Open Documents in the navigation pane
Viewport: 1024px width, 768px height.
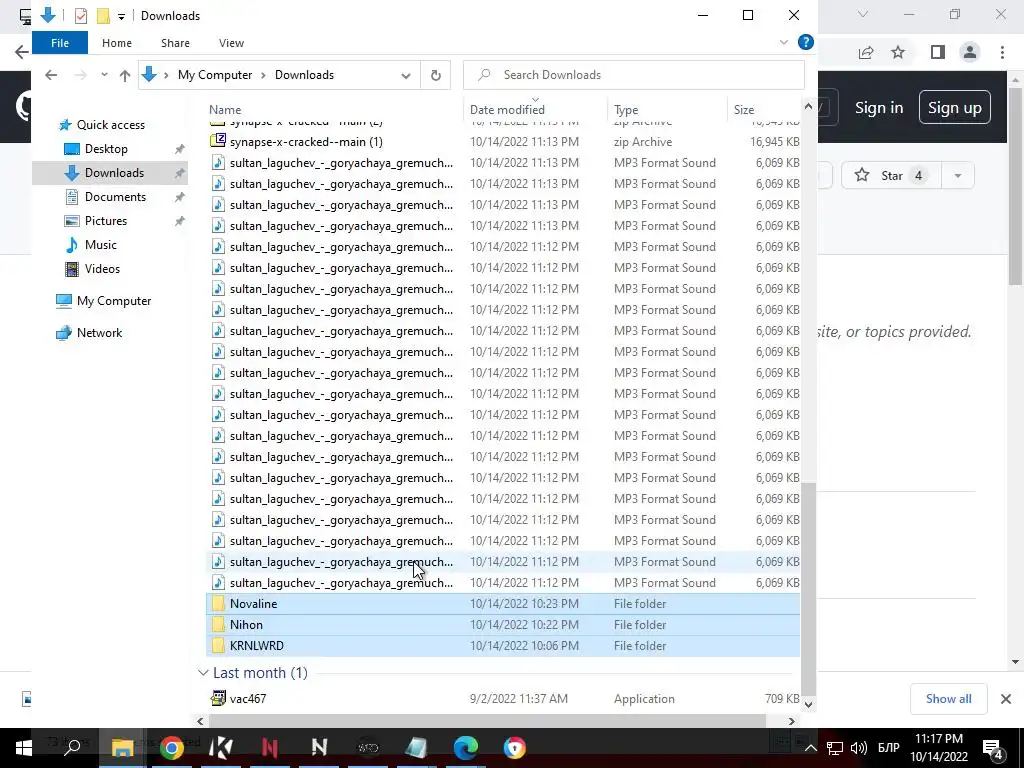115,197
